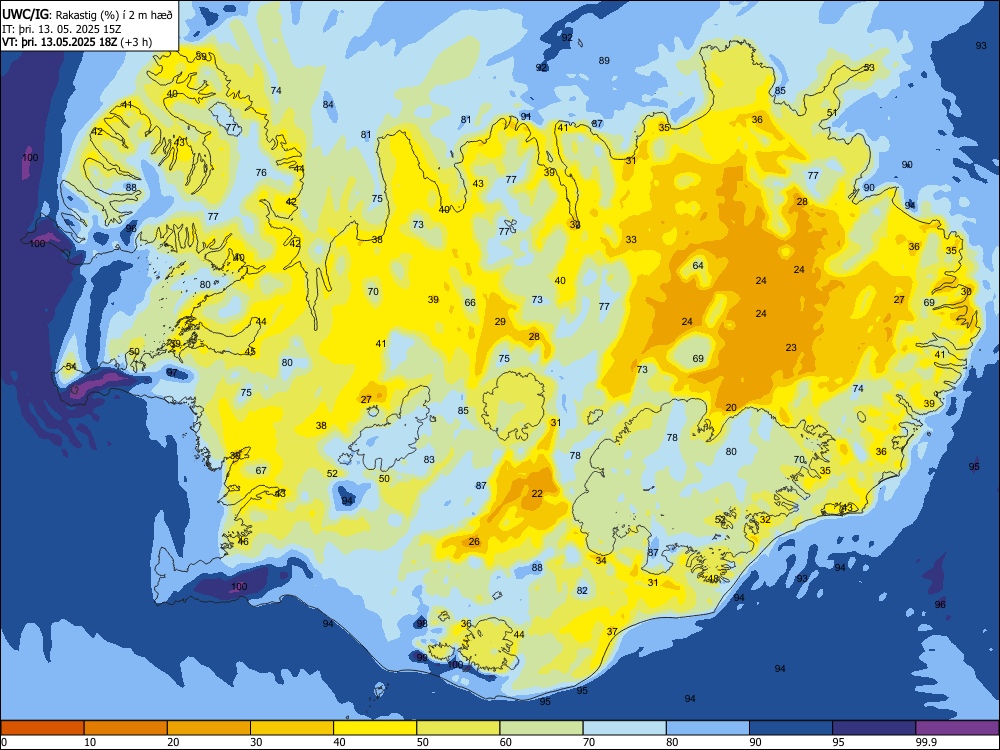Click the humidity value 98 on the map
Screen dimensions: 1000x750
[422, 624]
